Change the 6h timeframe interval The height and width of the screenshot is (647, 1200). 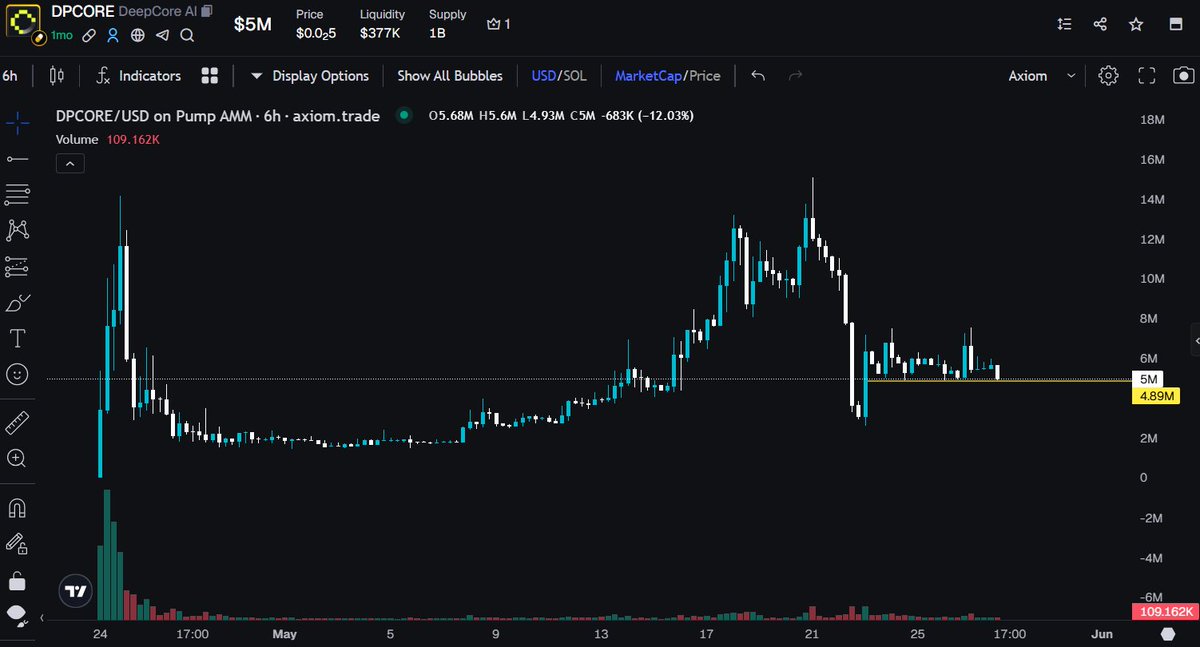(x=11, y=76)
